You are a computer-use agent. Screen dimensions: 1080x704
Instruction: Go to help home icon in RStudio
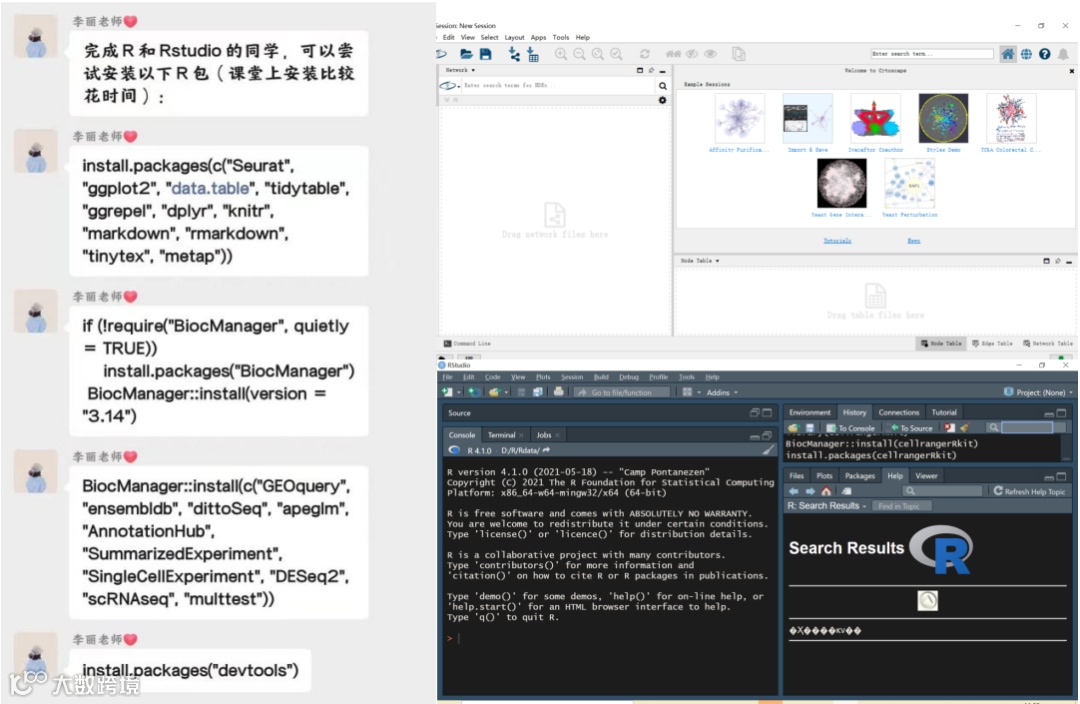826,491
